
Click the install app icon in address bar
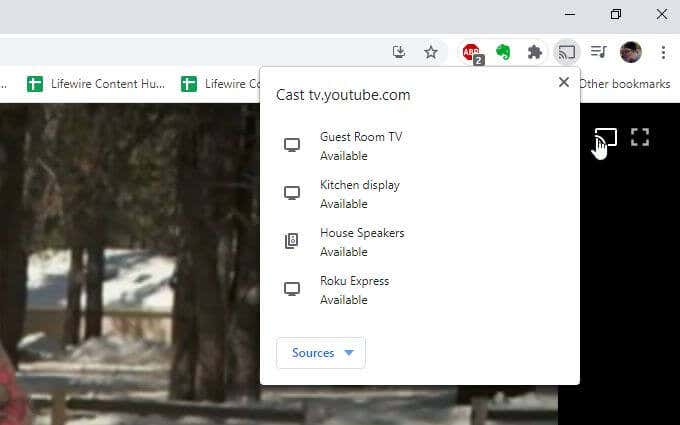[x=399, y=52]
